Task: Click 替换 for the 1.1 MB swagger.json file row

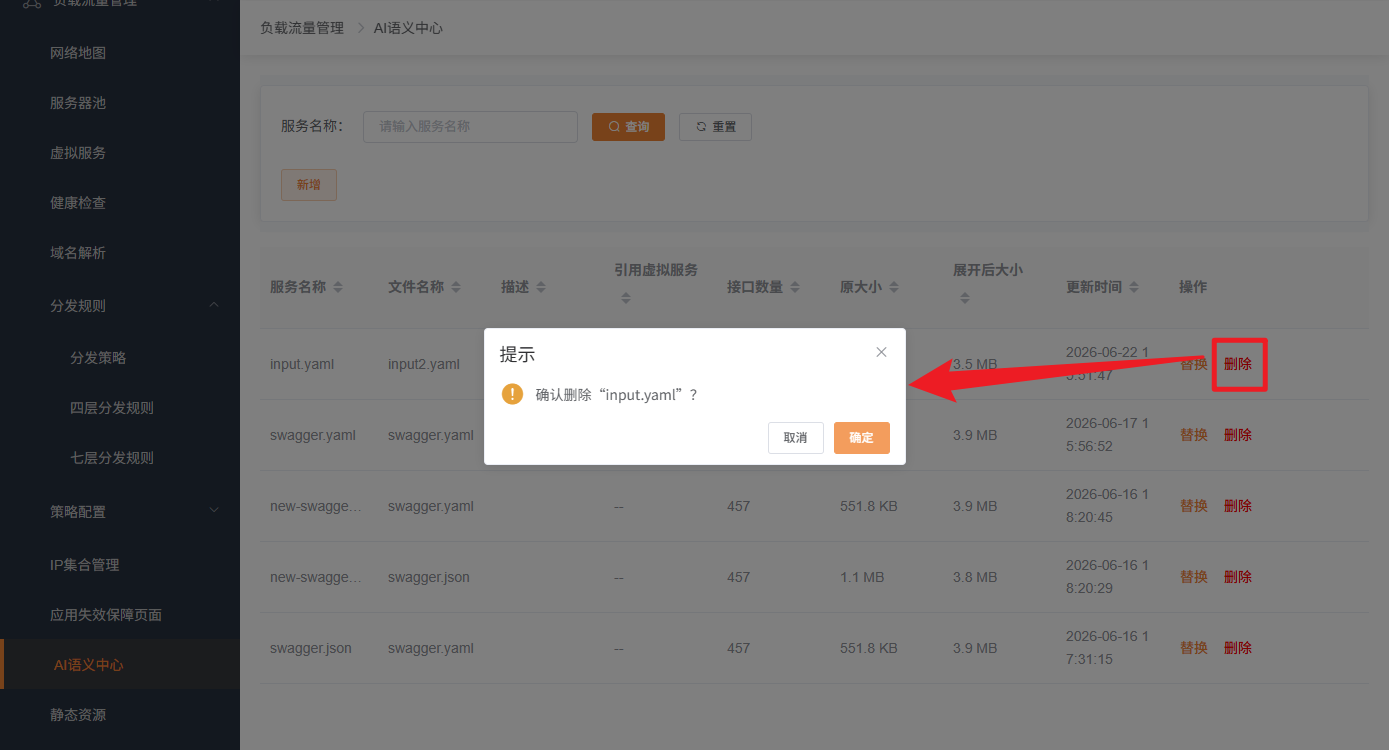Action: click(1194, 577)
